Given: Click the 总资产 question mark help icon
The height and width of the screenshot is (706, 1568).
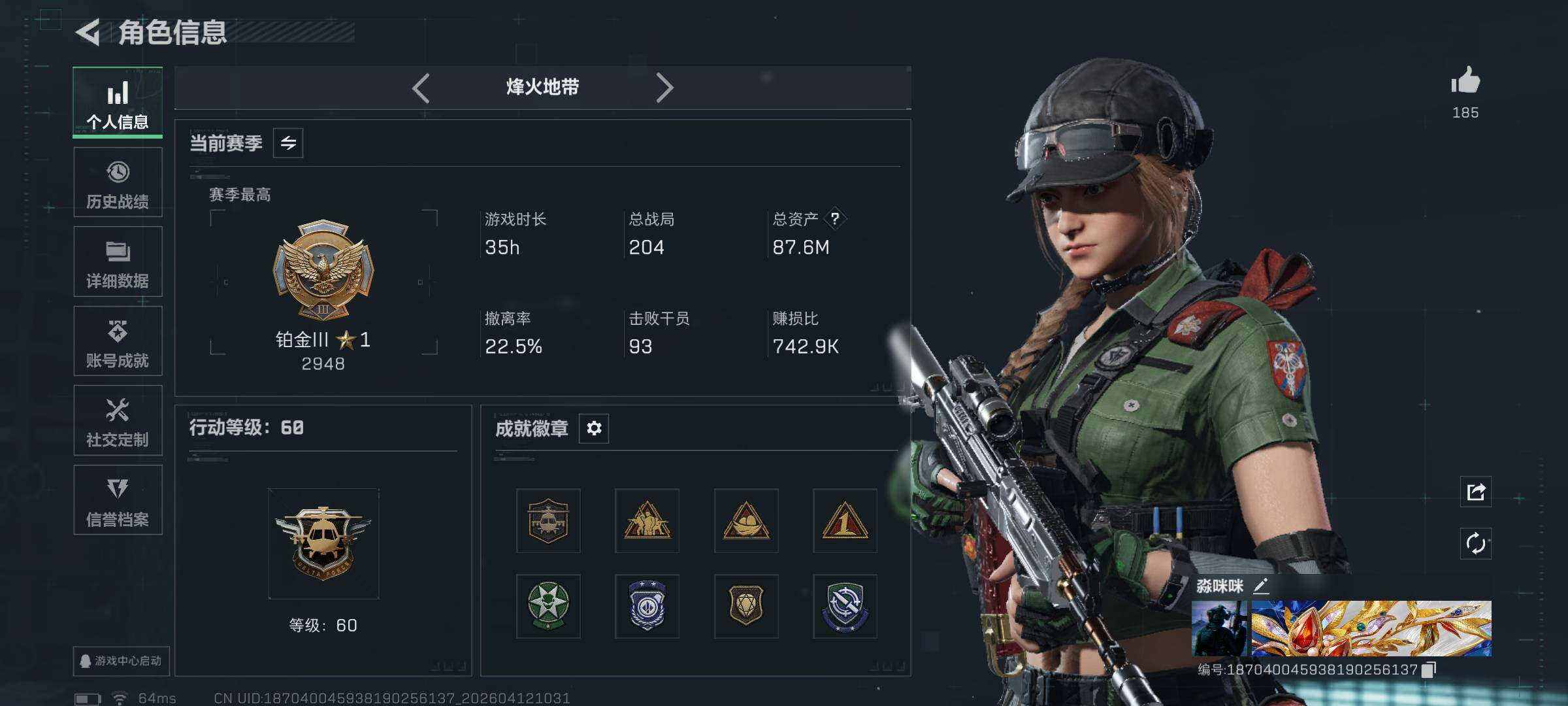Looking at the screenshot, I should [x=834, y=219].
